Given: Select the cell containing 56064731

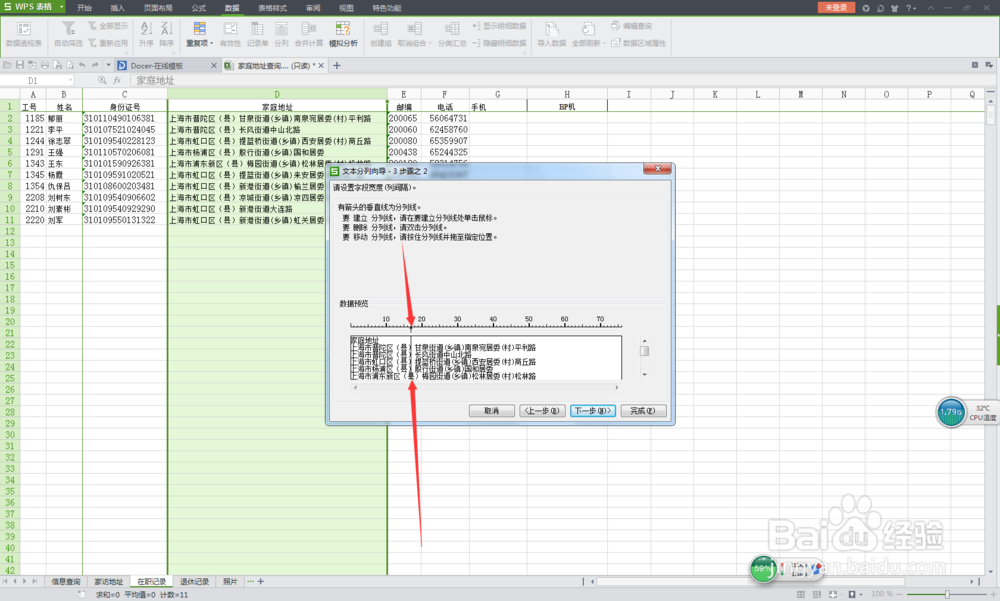Looking at the screenshot, I should [x=445, y=118].
